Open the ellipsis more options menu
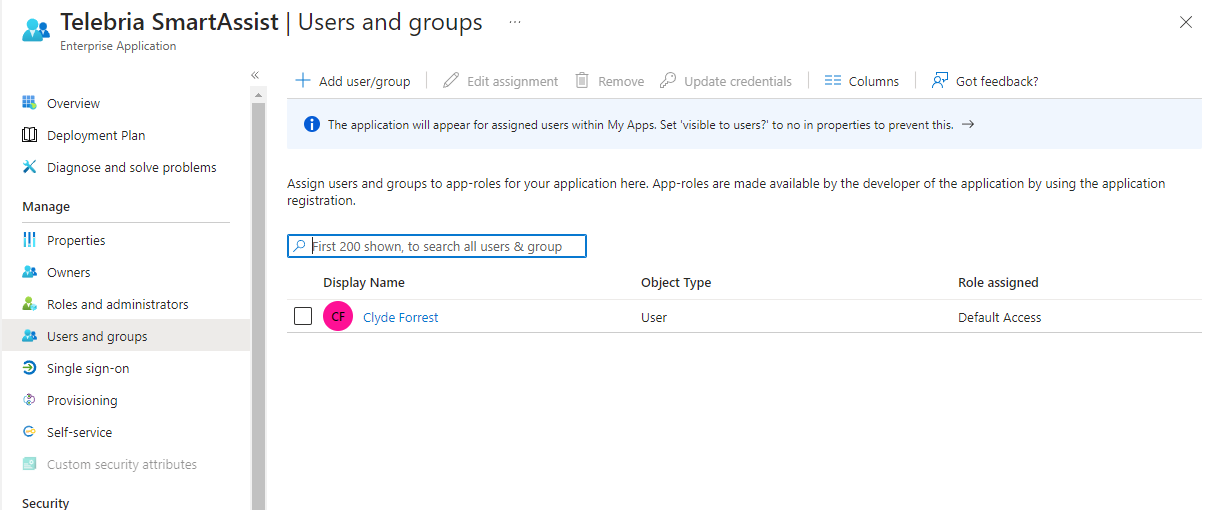Screen dimensions: 1212x510 click(x=514, y=21)
